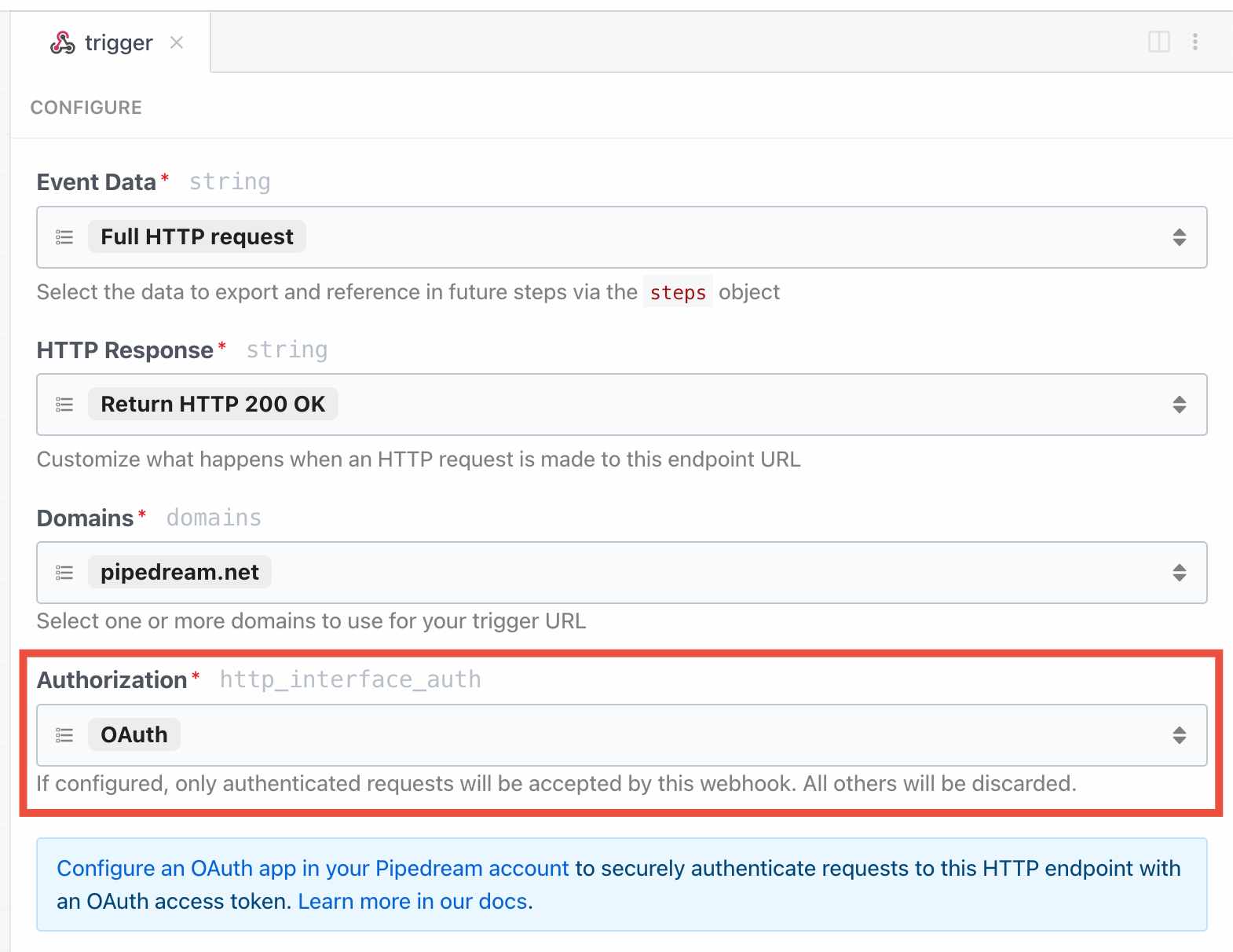Image resolution: width=1233 pixels, height=952 pixels.
Task: Close the trigger tab
Action: 177,42
